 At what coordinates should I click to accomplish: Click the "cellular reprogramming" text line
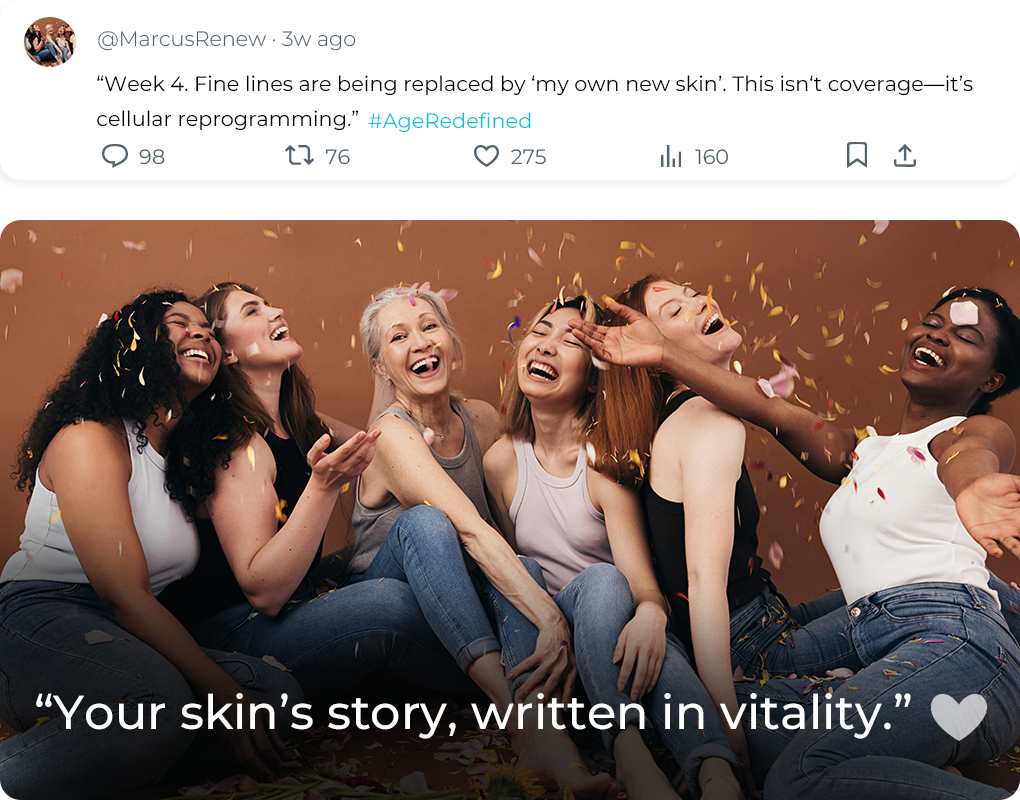(x=227, y=120)
